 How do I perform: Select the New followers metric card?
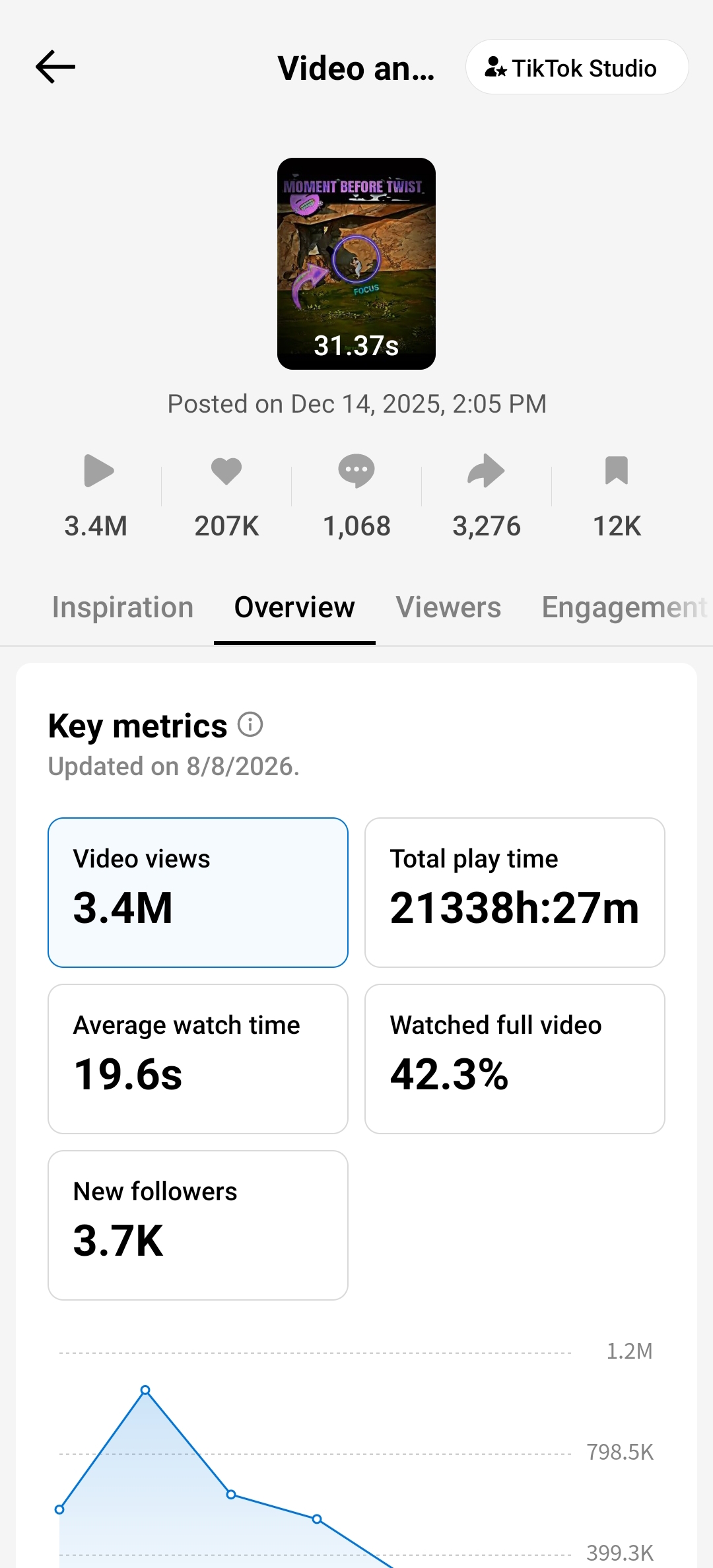point(198,1225)
